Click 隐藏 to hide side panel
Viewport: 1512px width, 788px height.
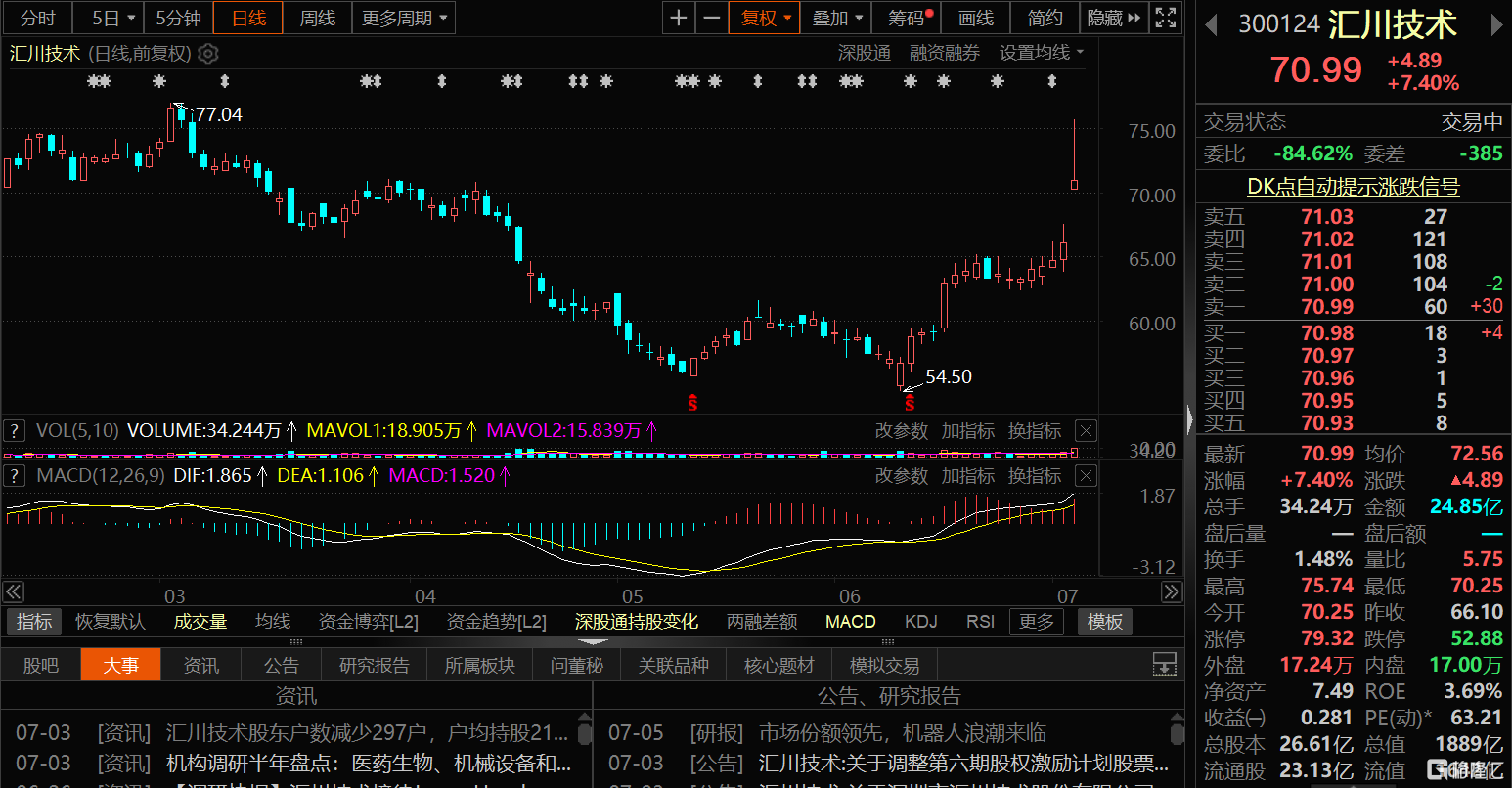point(1114,18)
